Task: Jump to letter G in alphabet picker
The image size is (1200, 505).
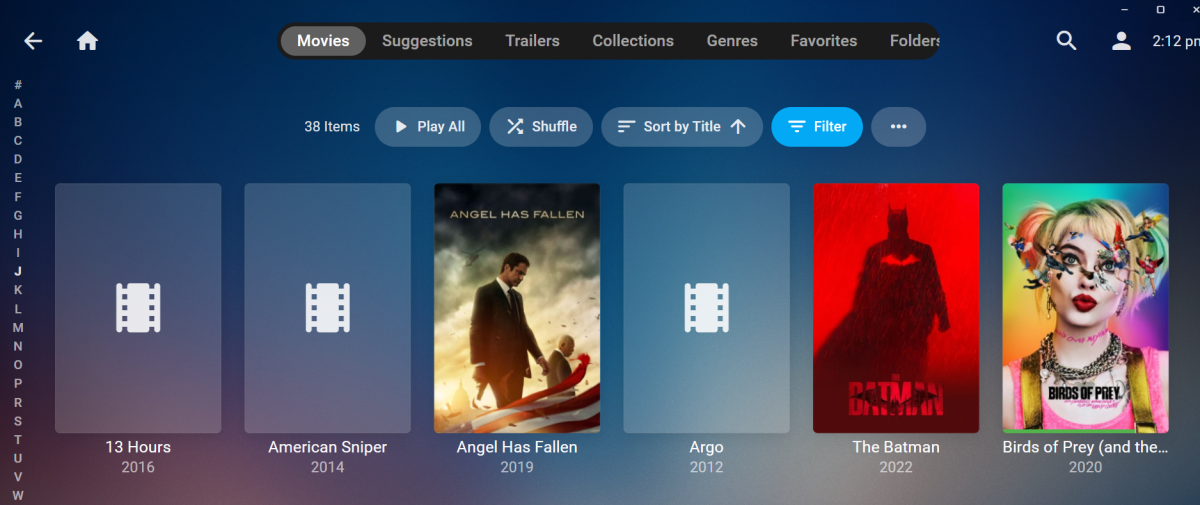Action: [18, 216]
